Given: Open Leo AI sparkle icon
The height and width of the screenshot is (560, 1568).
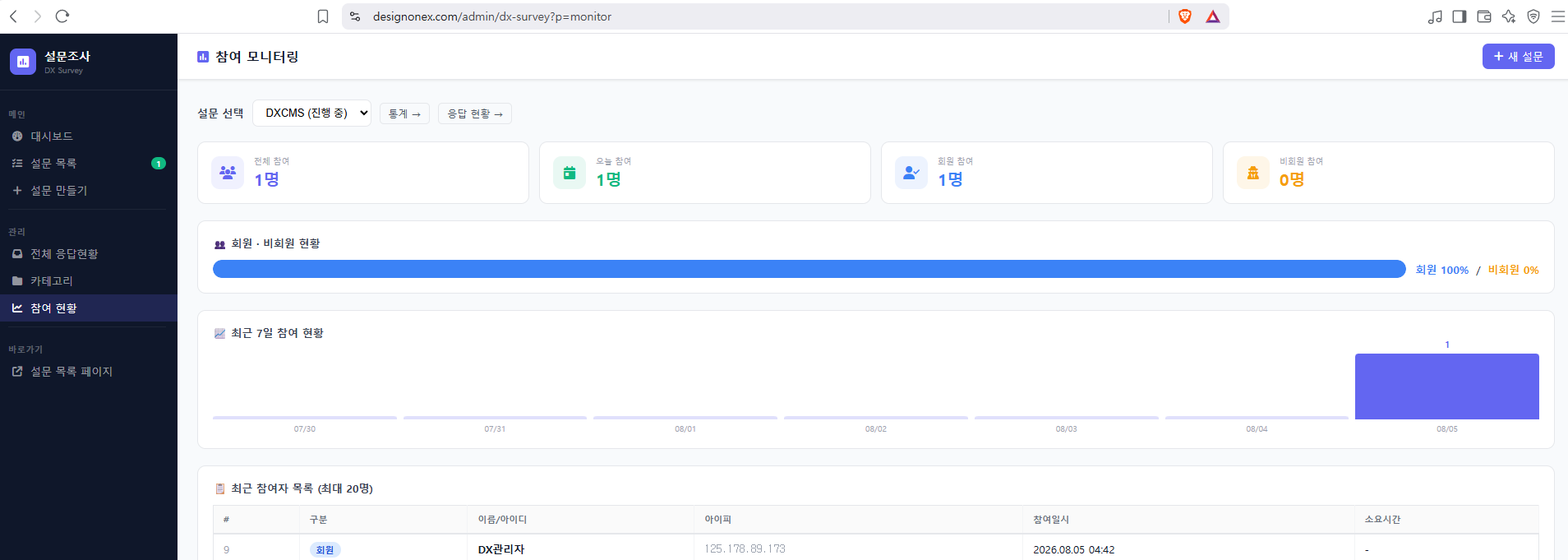Looking at the screenshot, I should [x=1509, y=16].
